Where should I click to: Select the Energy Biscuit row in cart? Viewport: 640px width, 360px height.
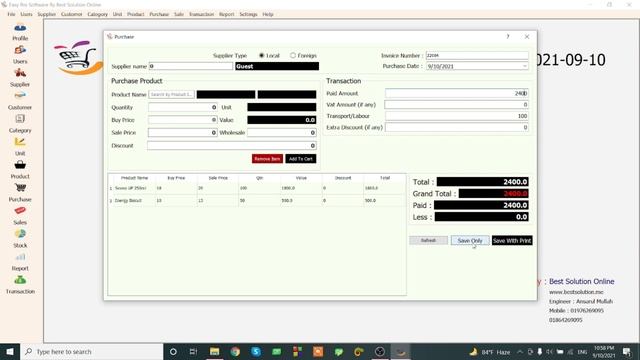[257, 200]
